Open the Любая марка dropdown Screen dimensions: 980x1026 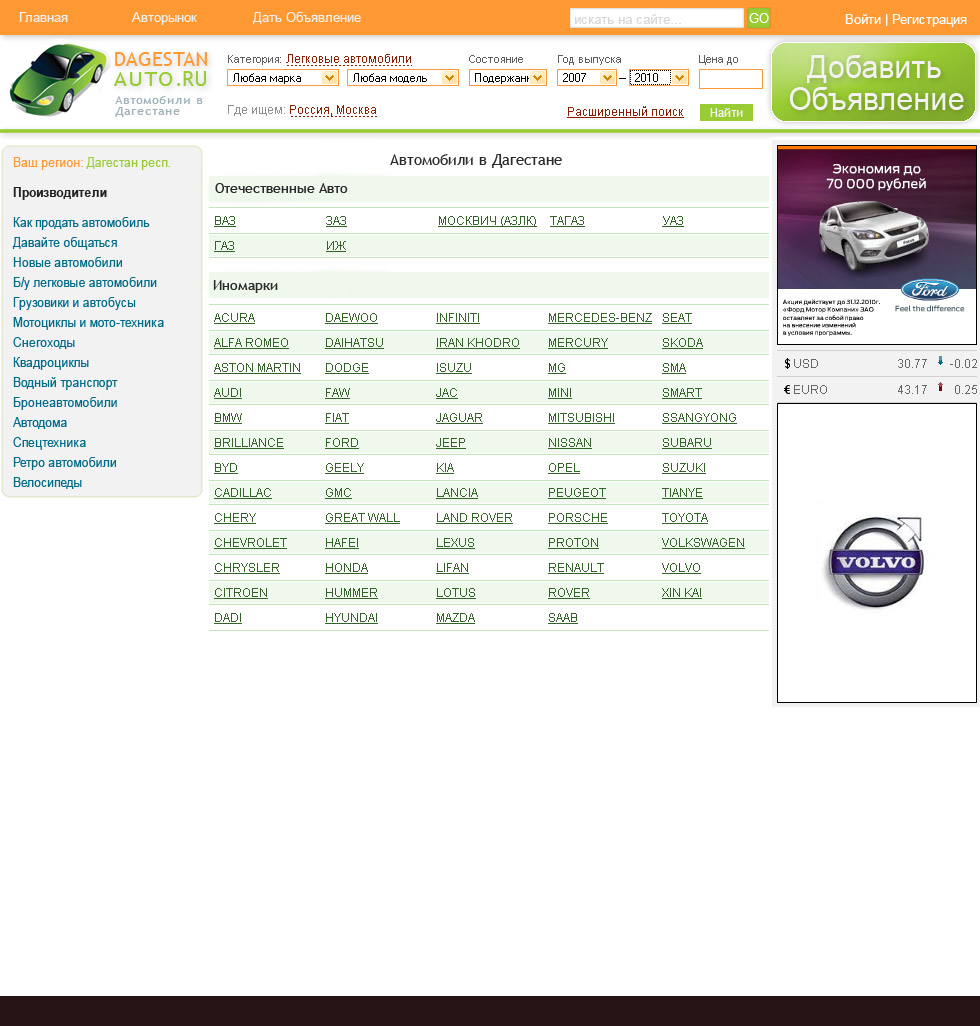283,78
